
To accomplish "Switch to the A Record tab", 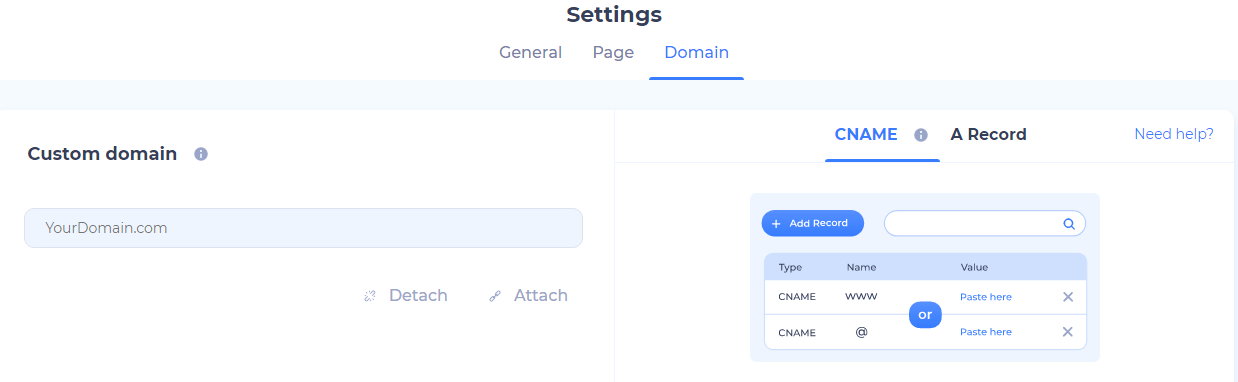I will tap(988, 134).
